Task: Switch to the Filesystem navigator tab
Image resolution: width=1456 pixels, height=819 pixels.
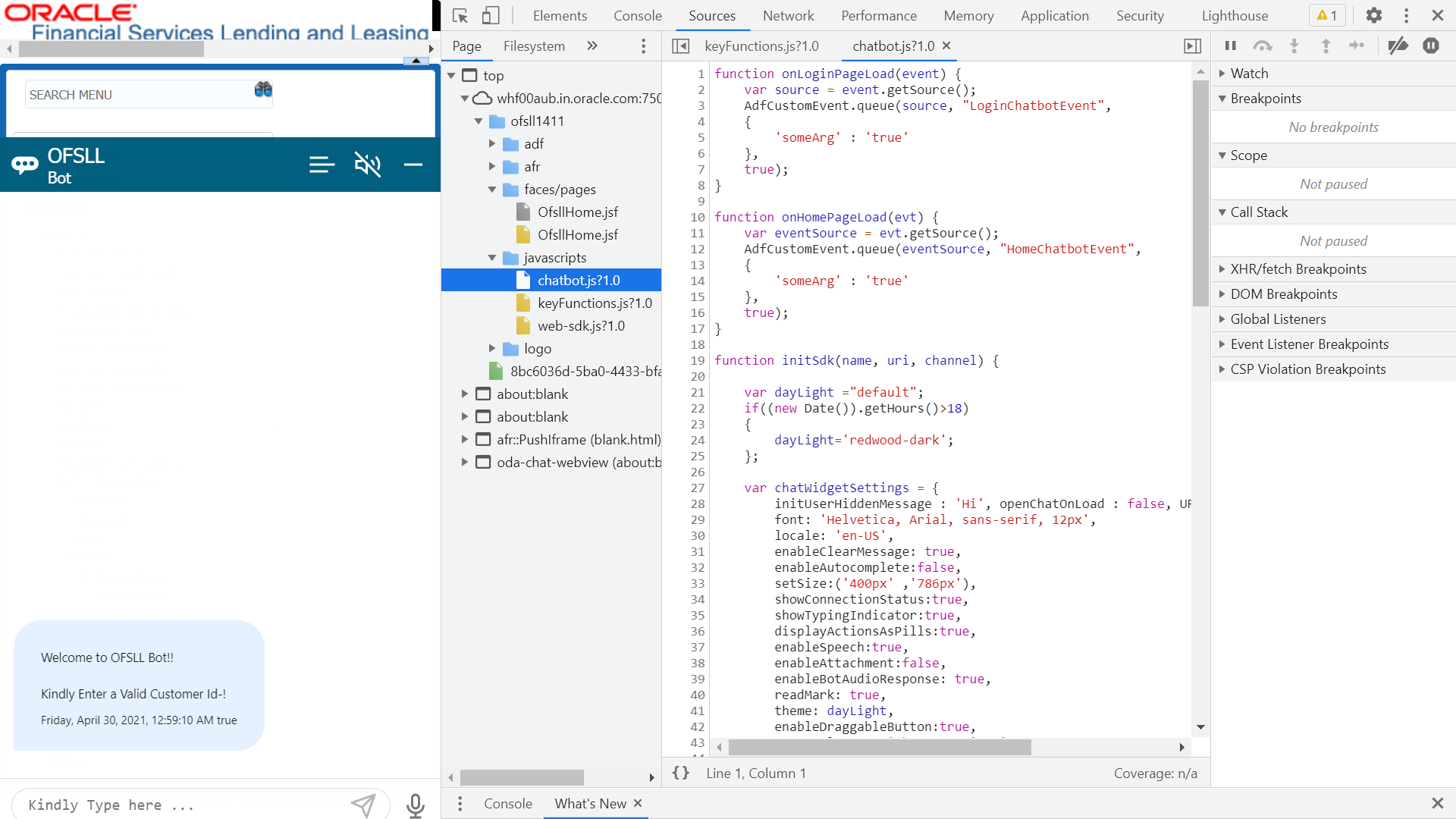Action: tap(534, 46)
